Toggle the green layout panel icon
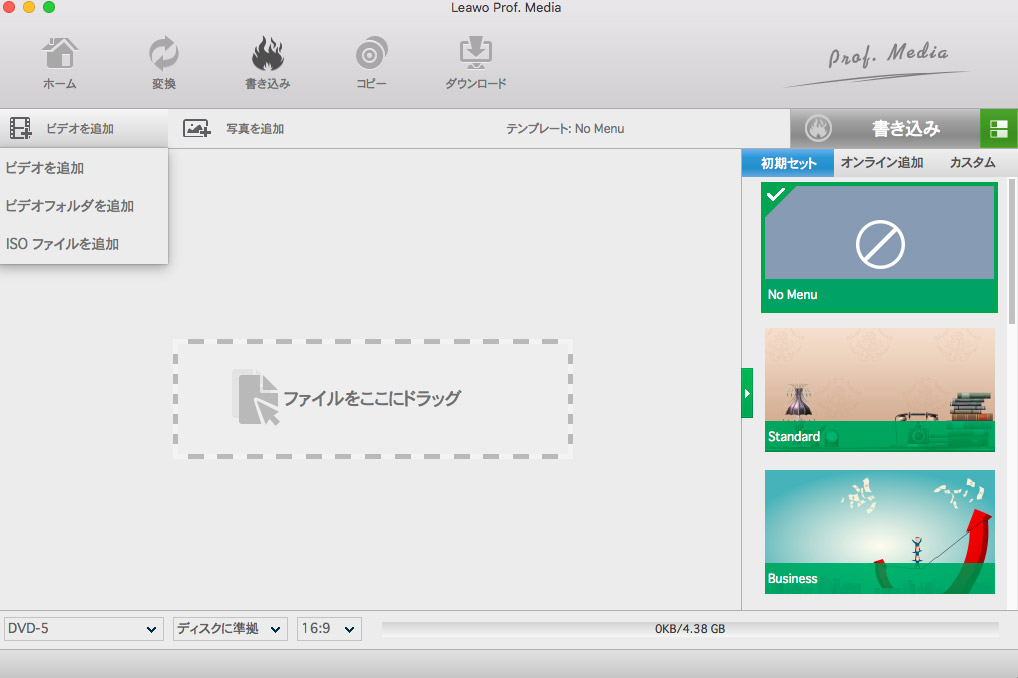1018x678 pixels. (998, 128)
